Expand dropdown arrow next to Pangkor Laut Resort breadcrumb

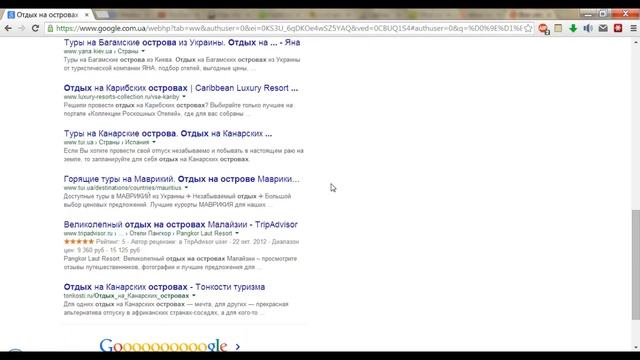(x=237, y=233)
